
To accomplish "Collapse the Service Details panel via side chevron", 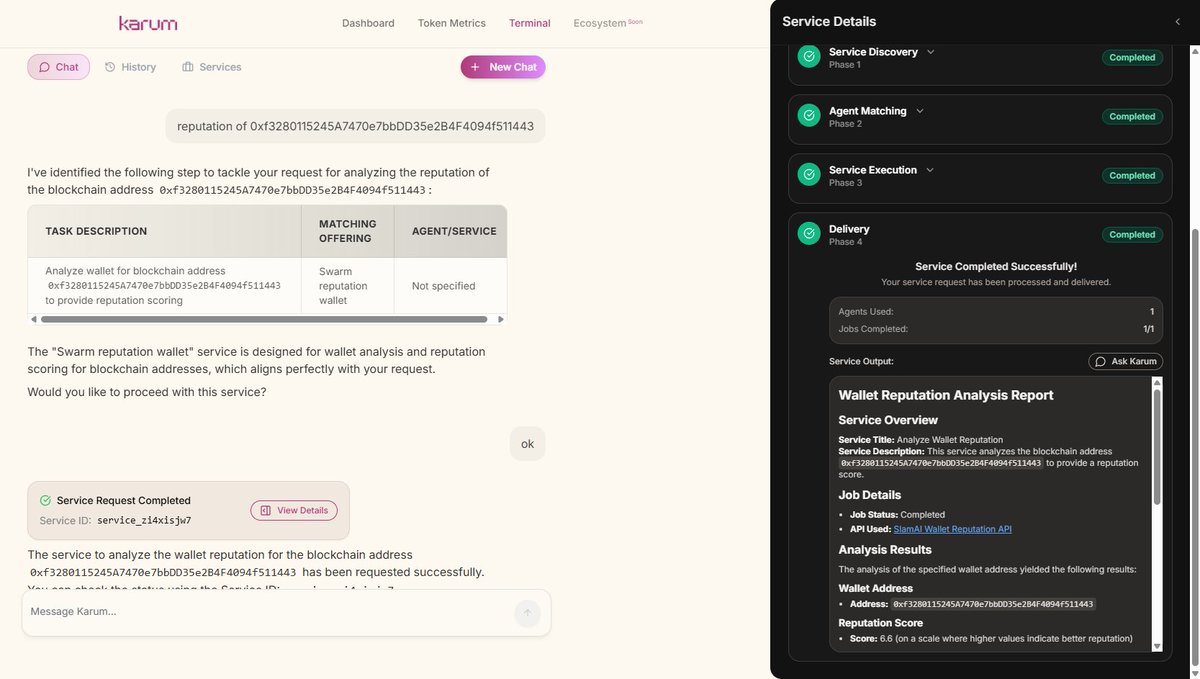I will pos(1177,21).
